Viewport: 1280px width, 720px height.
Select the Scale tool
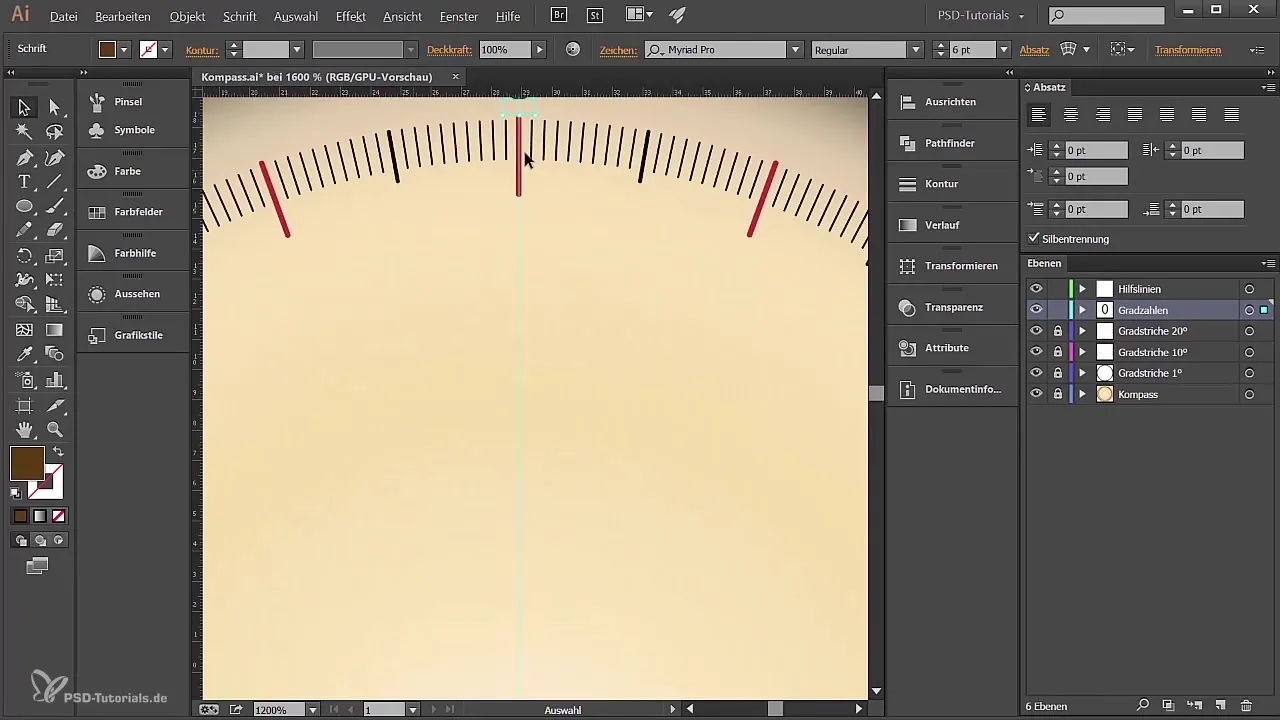pos(54,256)
